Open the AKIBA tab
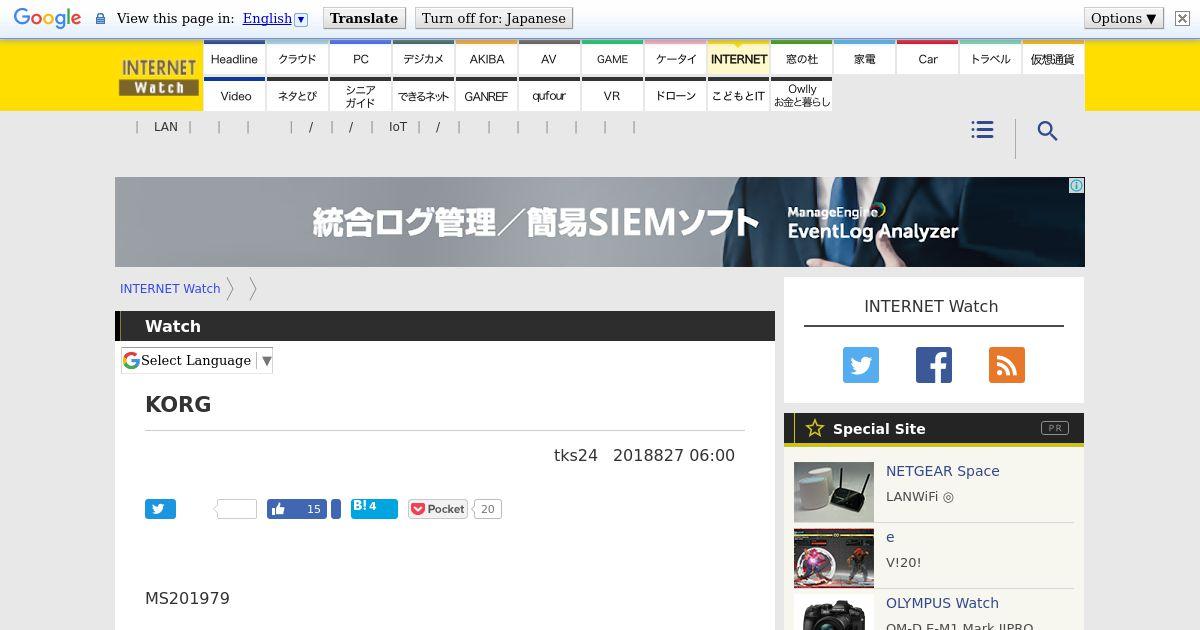The width and height of the screenshot is (1200, 630). [486, 59]
